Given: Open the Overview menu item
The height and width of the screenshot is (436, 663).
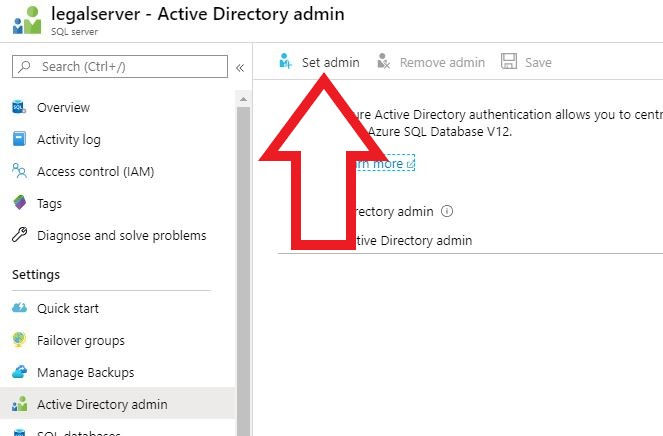Looking at the screenshot, I should click(x=118, y=107).
